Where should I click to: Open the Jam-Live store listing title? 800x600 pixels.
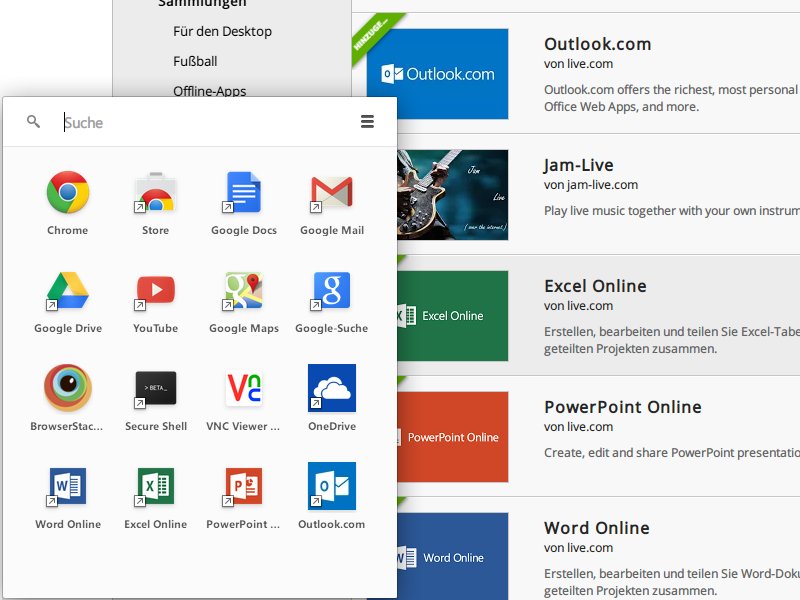coord(579,165)
